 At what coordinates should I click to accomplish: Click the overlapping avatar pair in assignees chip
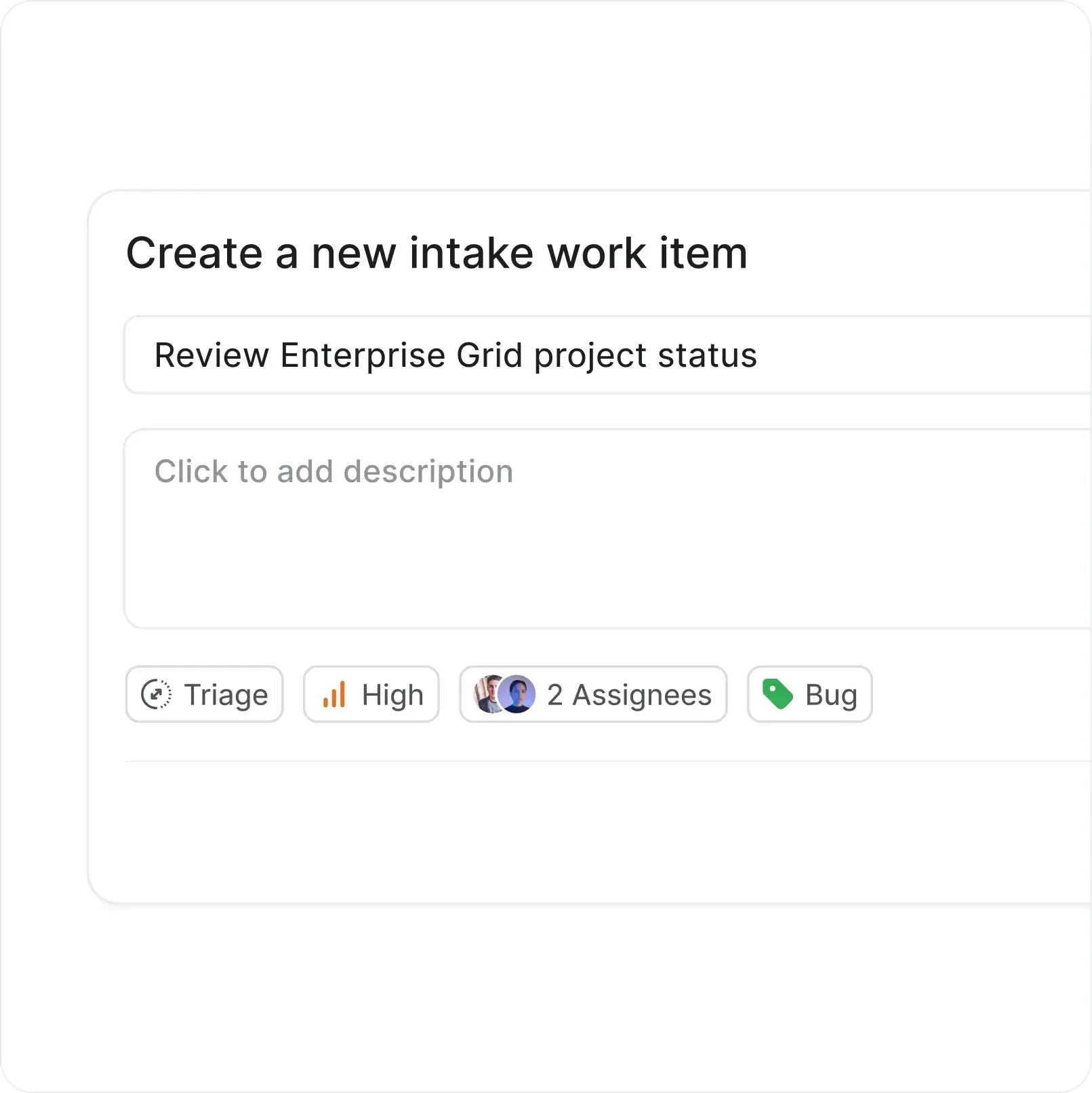click(502, 694)
